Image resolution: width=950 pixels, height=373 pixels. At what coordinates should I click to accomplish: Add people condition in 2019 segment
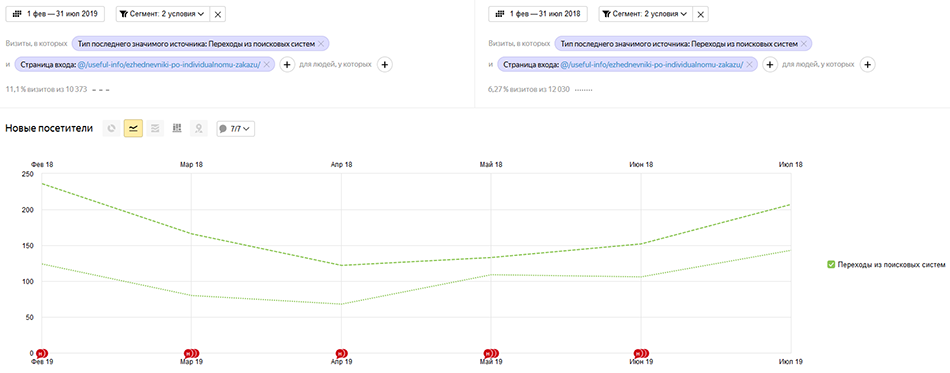coord(385,64)
